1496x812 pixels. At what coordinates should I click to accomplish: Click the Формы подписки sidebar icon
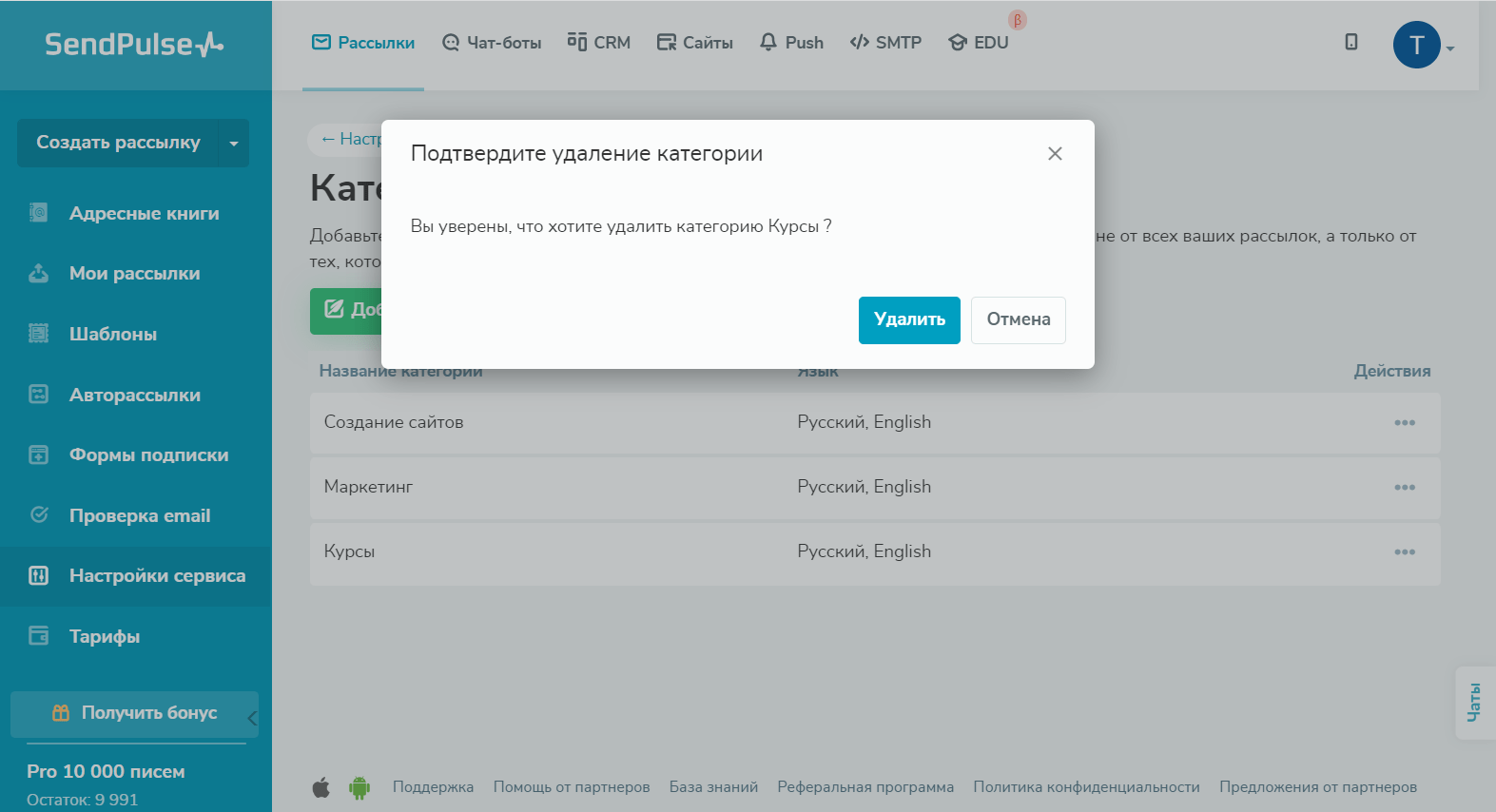pos(39,454)
